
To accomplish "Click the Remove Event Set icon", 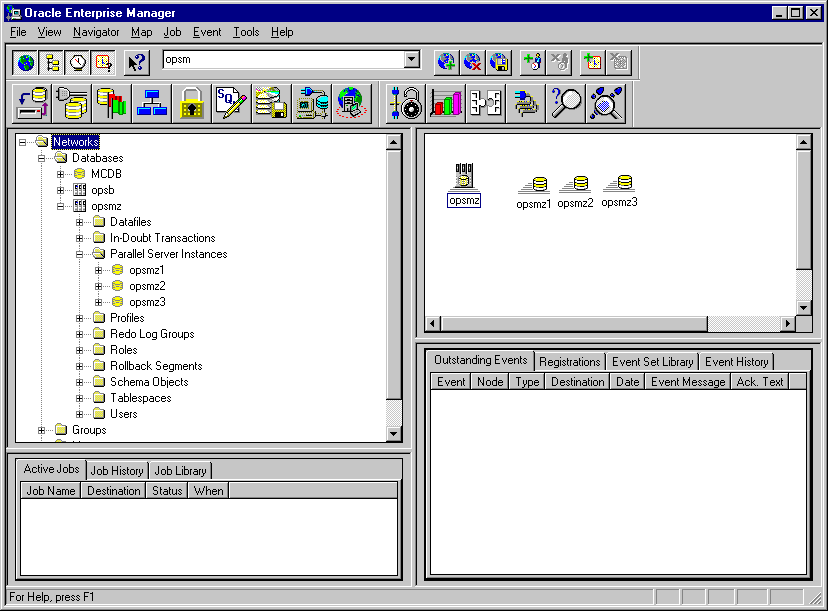I will click(x=619, y=62).
